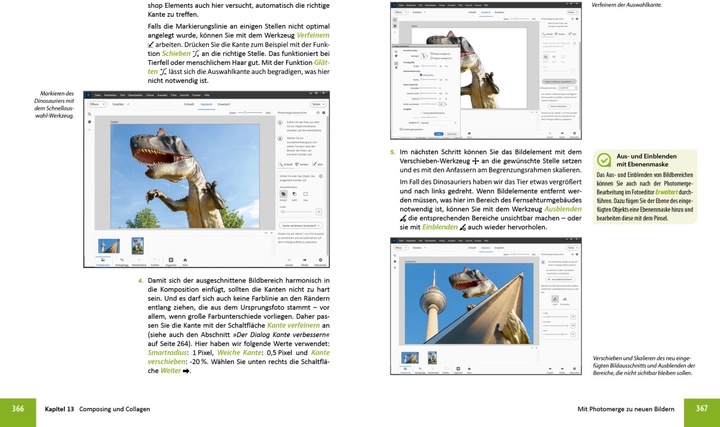Click Abbrechen icon in dinosaur sky screenshot
This screenshot has height=427, width=720.
[x=321, y=262]
